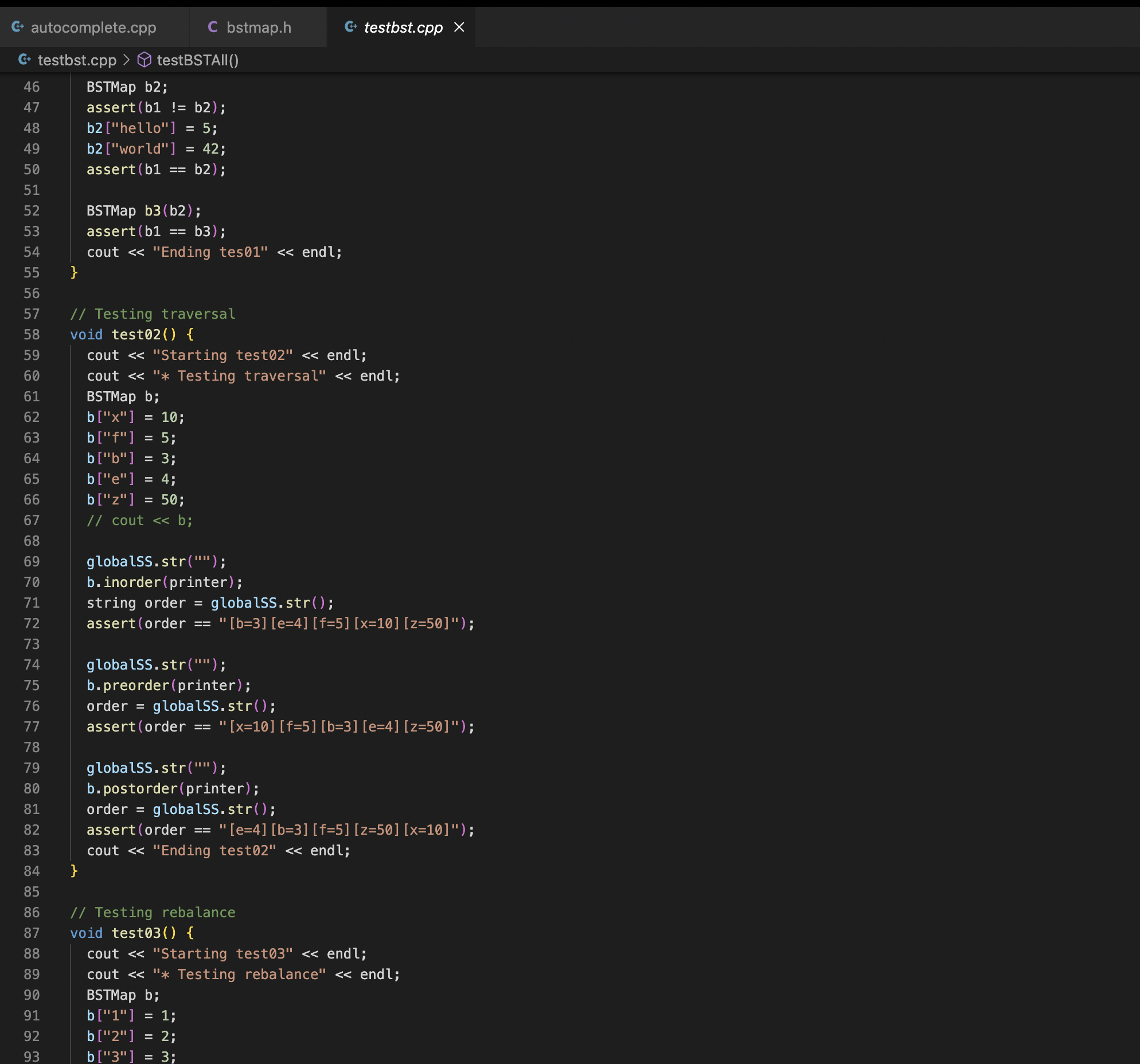Screen dimensions: 1140x1064
Task: Click the C++ file icon on autocomplete.cpp tab
Action: pyautogui.click(x=18, y=27)
